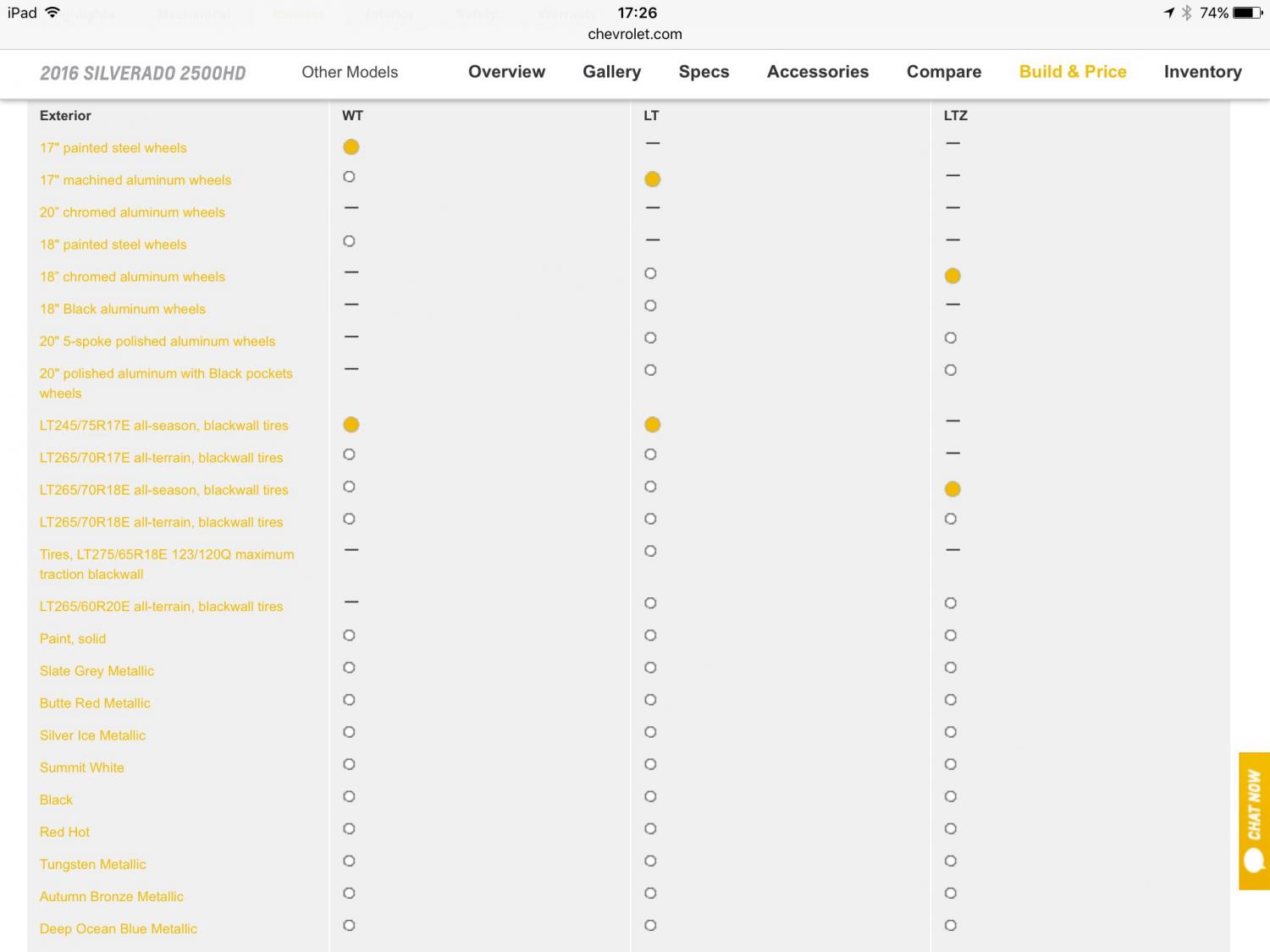Click LT standard dot for 17" machined aluminum wheels

point(652,179)
